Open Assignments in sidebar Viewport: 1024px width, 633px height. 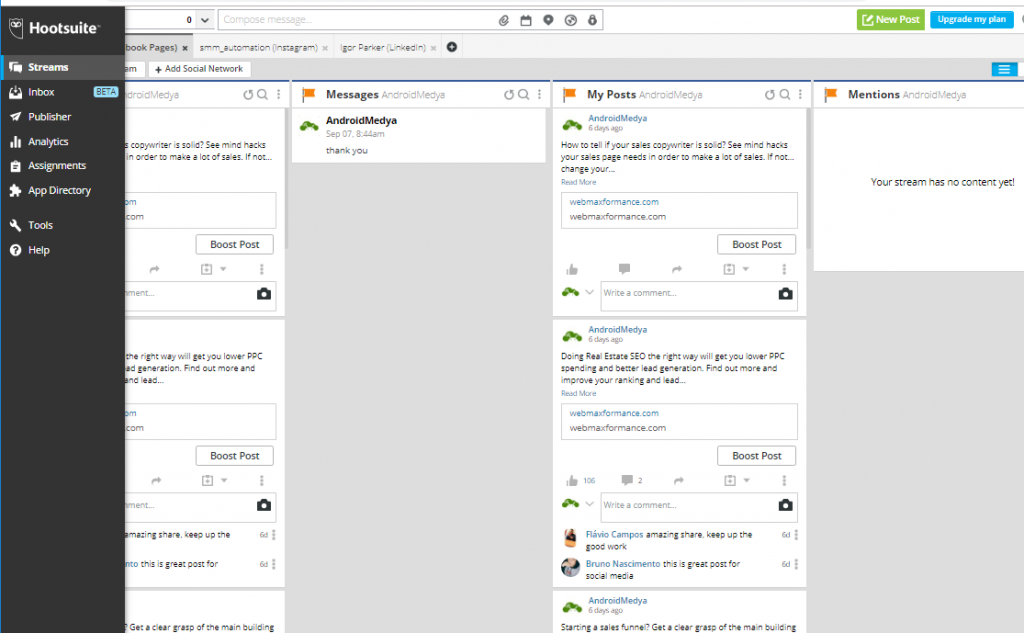(x=63, y=166)
